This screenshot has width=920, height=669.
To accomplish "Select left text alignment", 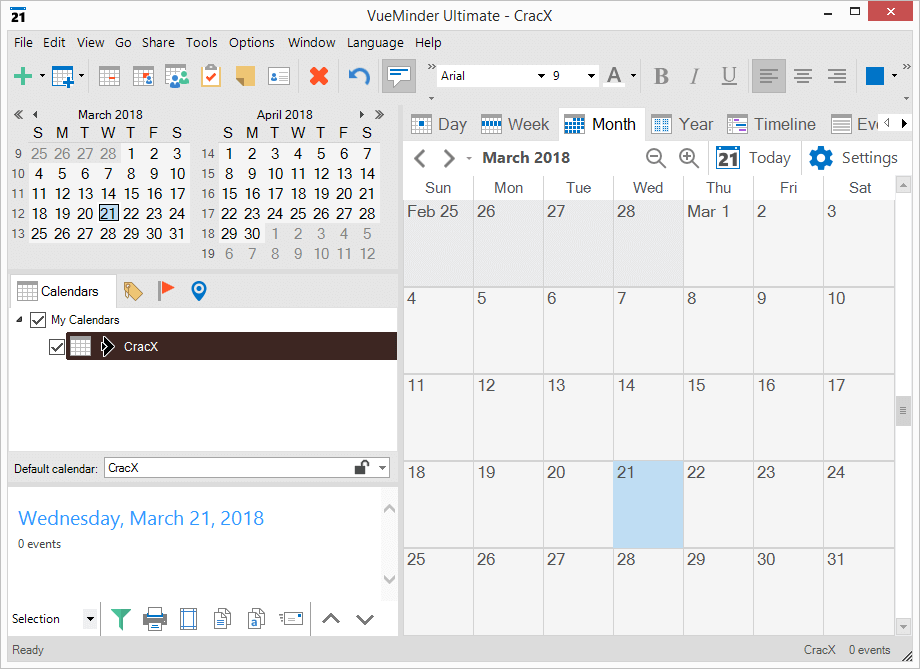I will [769, 76].
